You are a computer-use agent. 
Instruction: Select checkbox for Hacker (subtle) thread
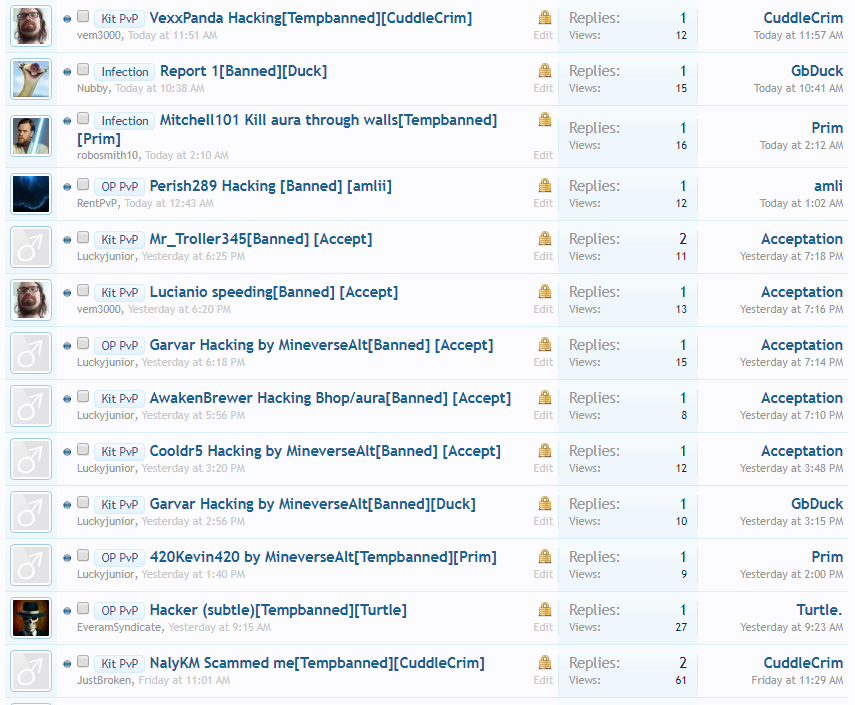tap(83, 608)
